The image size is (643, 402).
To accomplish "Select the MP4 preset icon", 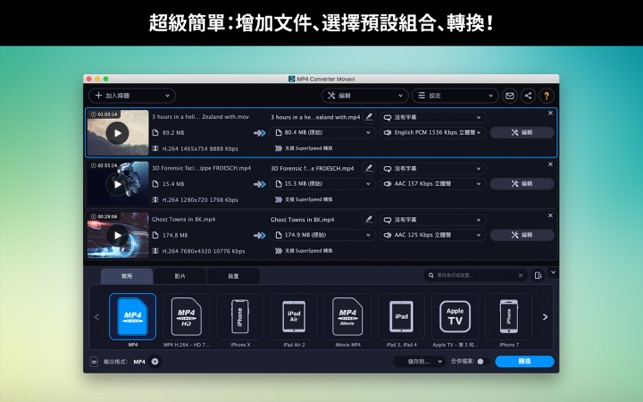I will click(x=132, y=317).
